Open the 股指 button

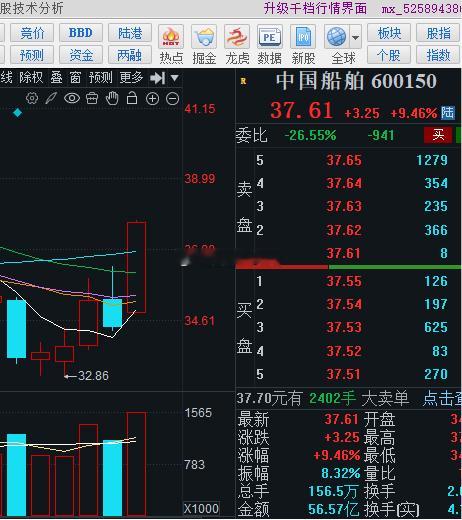click(438, 33)
